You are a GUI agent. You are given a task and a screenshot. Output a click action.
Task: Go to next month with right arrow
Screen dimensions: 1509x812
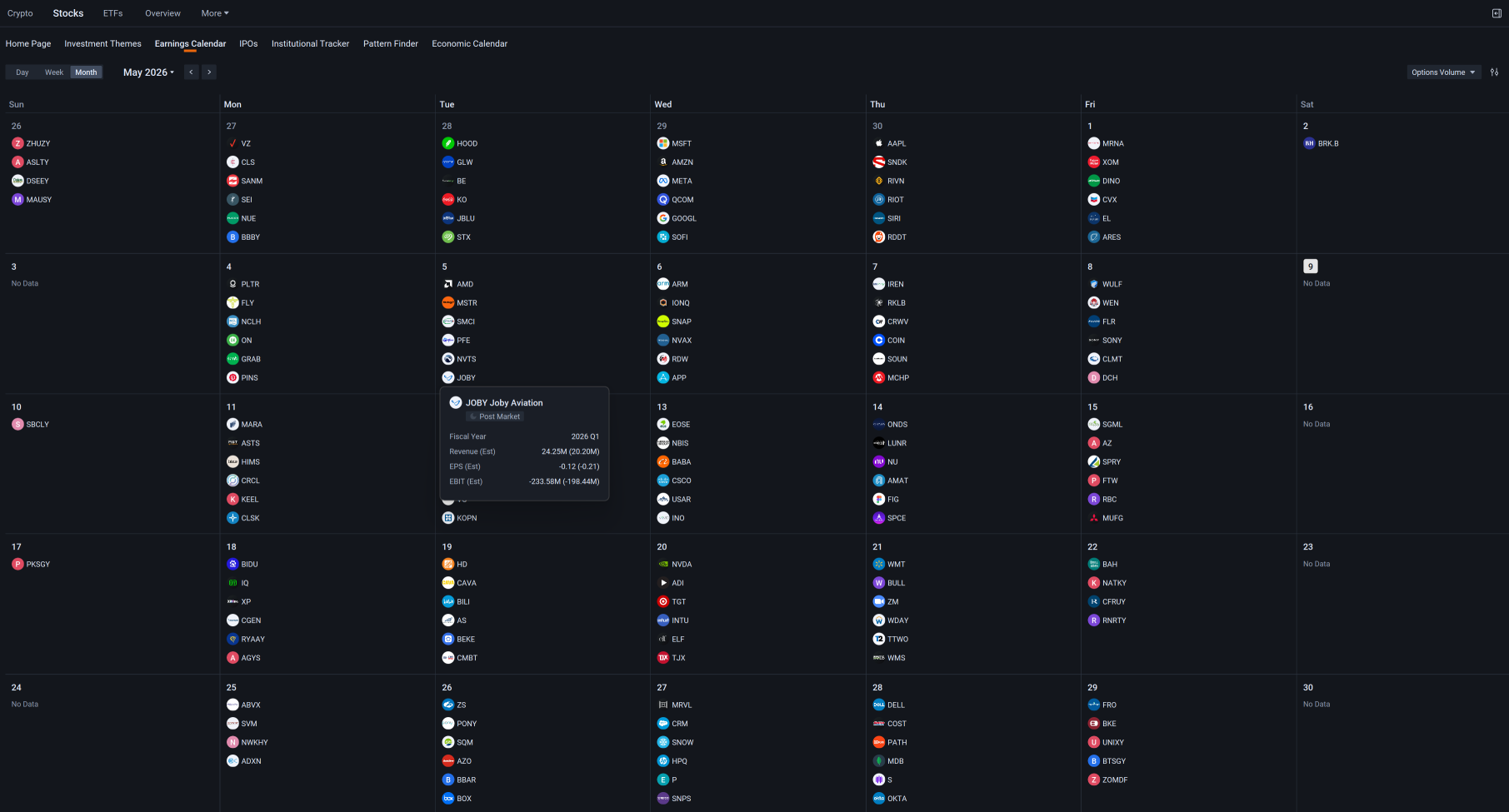tap(209, 72)
